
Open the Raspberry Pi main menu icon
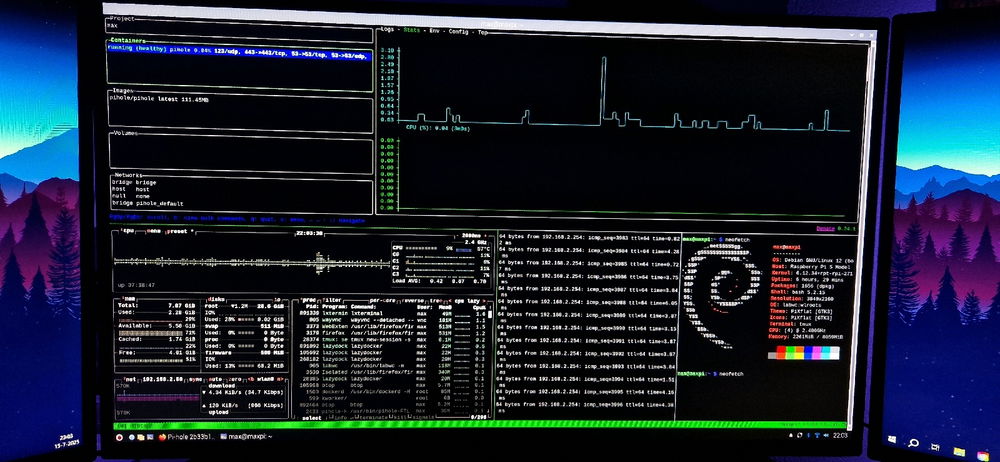tap(119, 437)
